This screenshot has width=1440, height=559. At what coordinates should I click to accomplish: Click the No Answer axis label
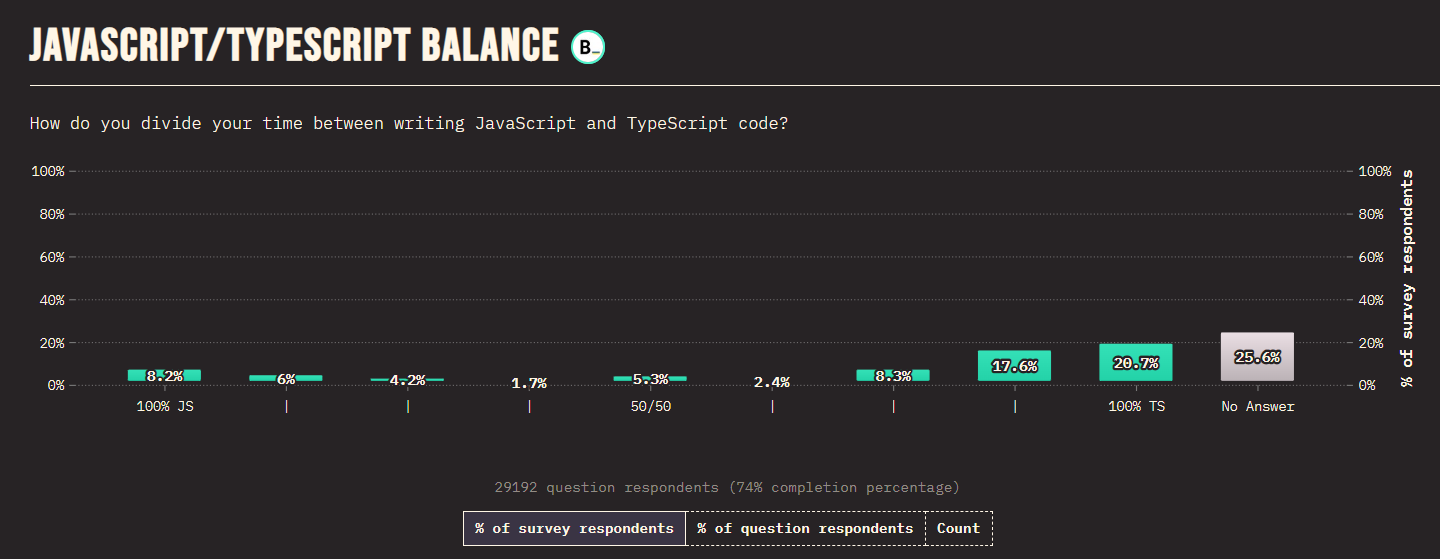(x=1258, y=407)
